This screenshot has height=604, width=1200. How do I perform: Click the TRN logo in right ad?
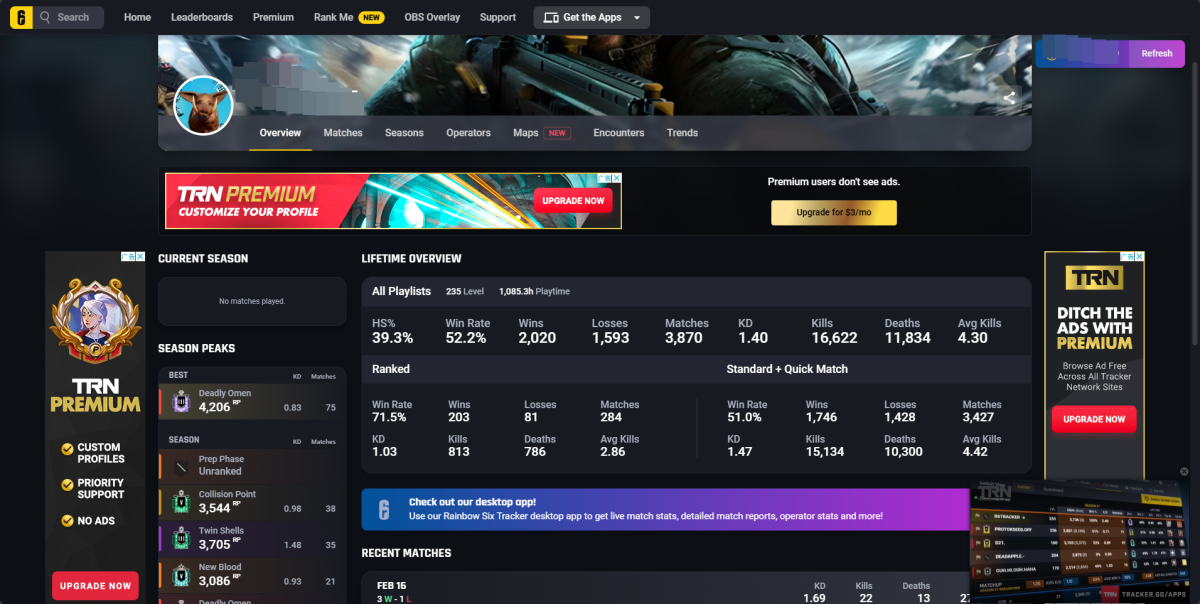[1094, 278]
